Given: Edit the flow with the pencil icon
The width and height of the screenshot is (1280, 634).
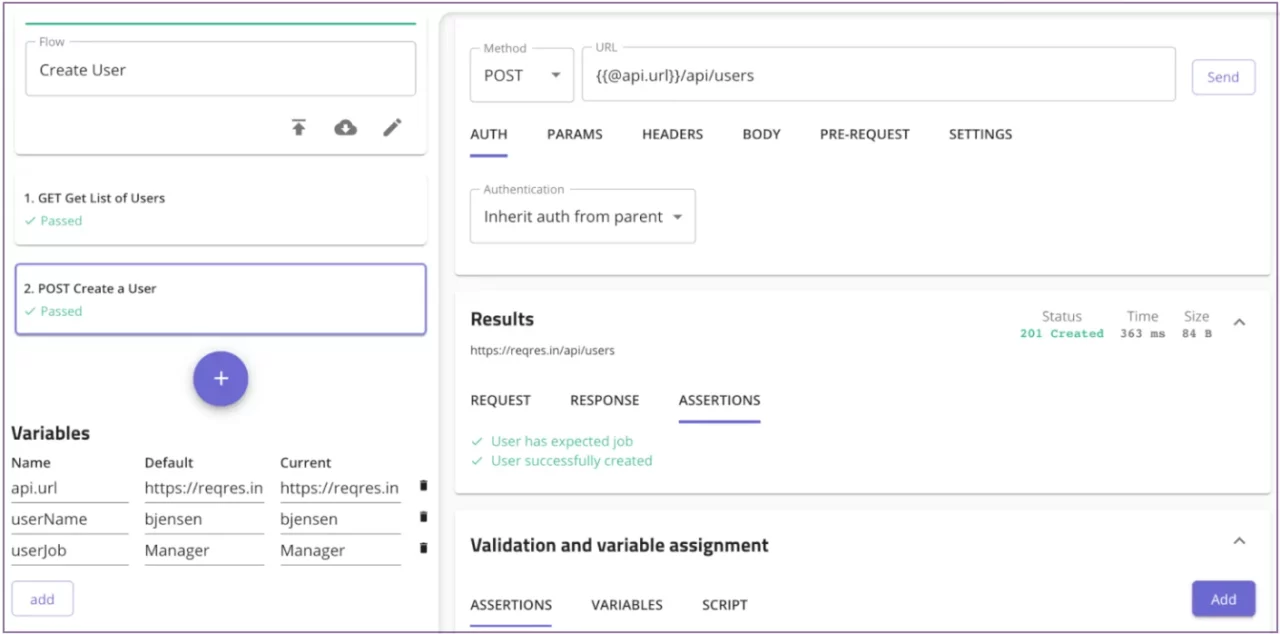Looking at the screenshot, I should pos(391,127).
